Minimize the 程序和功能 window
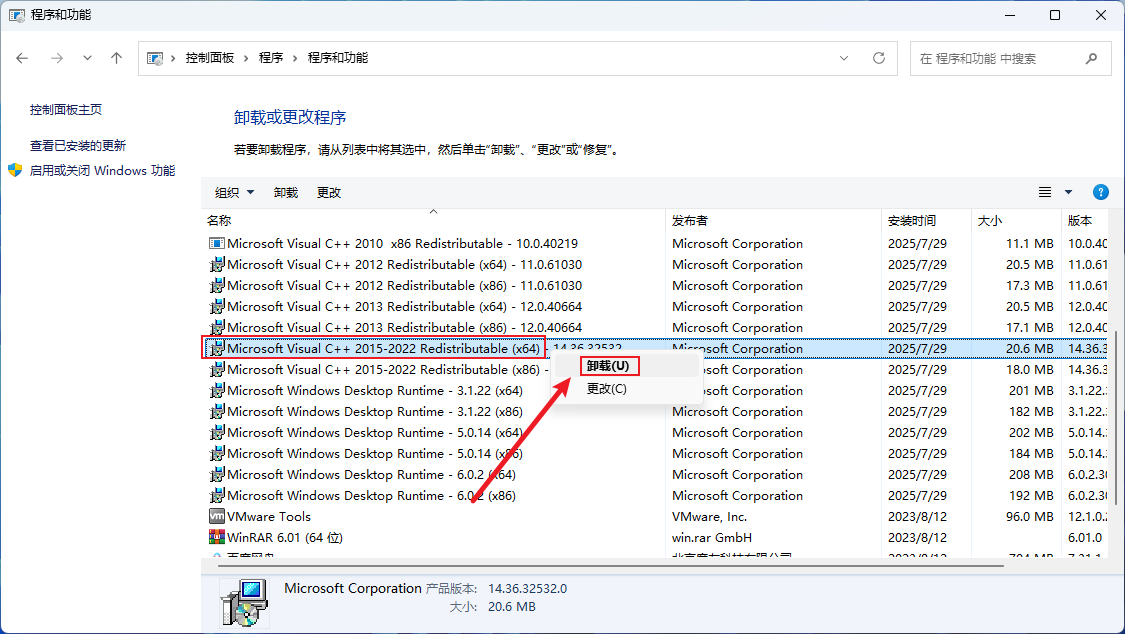The image size is (1125, 634). tap(1009, 15)
